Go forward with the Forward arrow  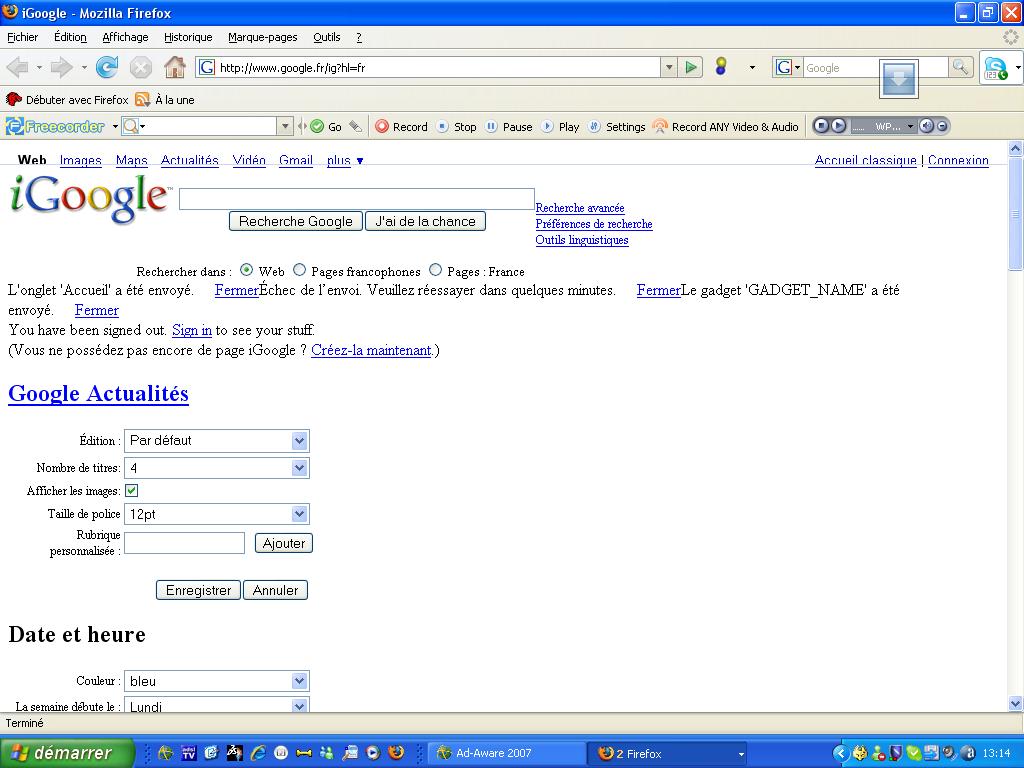click(62, 67)
